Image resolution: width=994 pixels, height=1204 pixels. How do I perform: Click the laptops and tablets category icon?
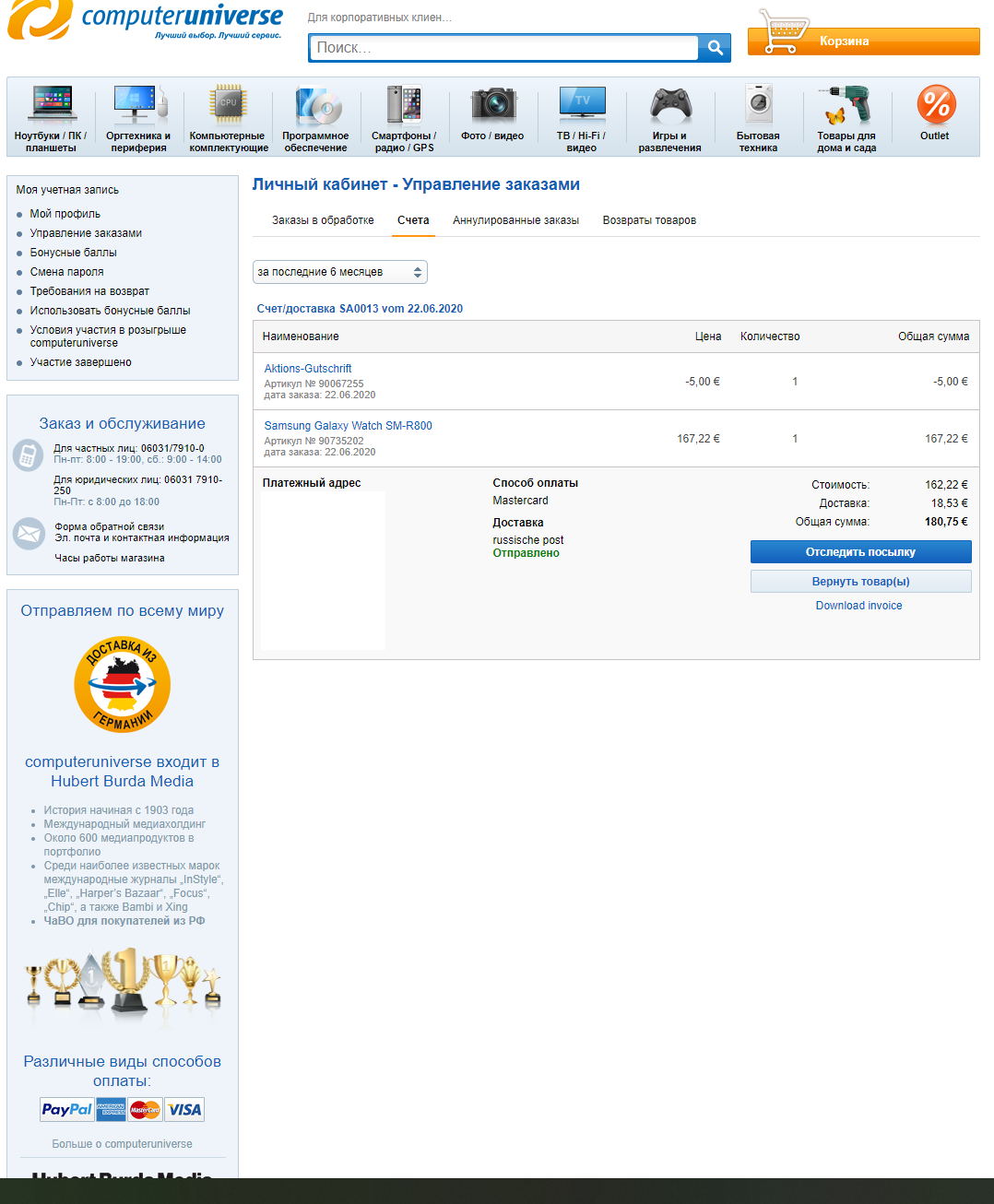pos(51,104)
